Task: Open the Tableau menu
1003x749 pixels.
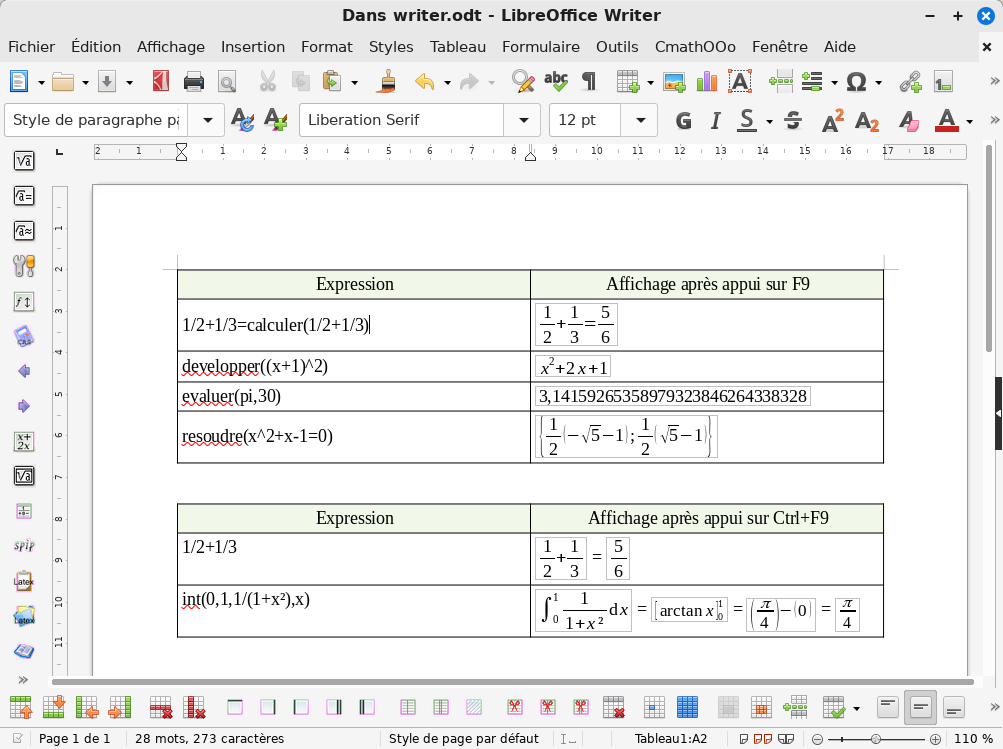Action: pyautogui.click(x=457, y=47)
